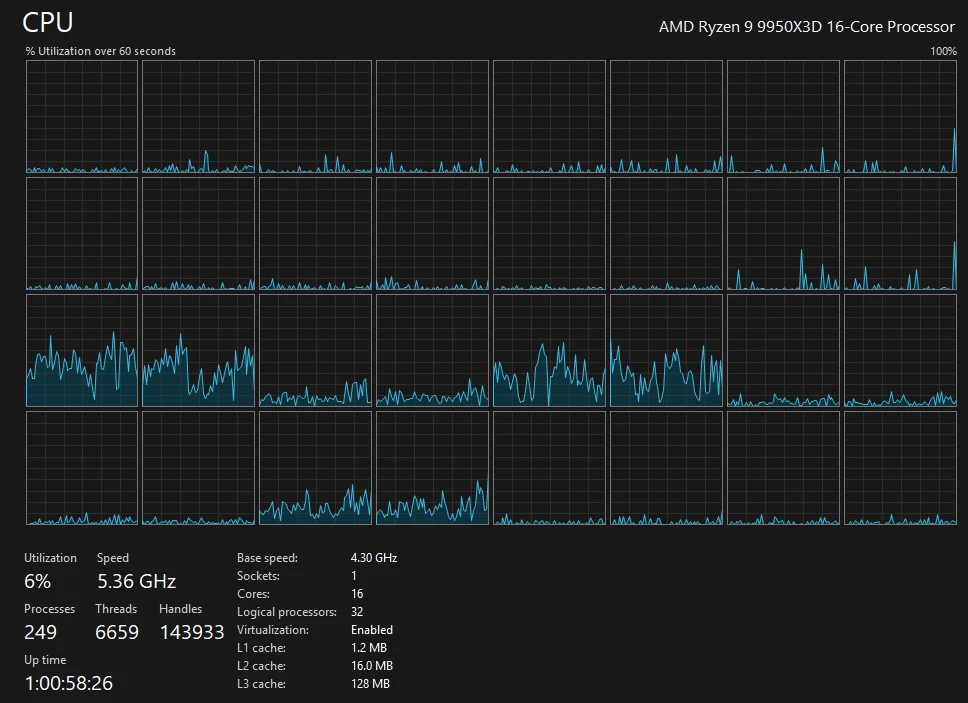Image resolution: width=968 pixels, height=703 pixels.
Task: Click the last graph in the bottom row
Action: (900, 468)
